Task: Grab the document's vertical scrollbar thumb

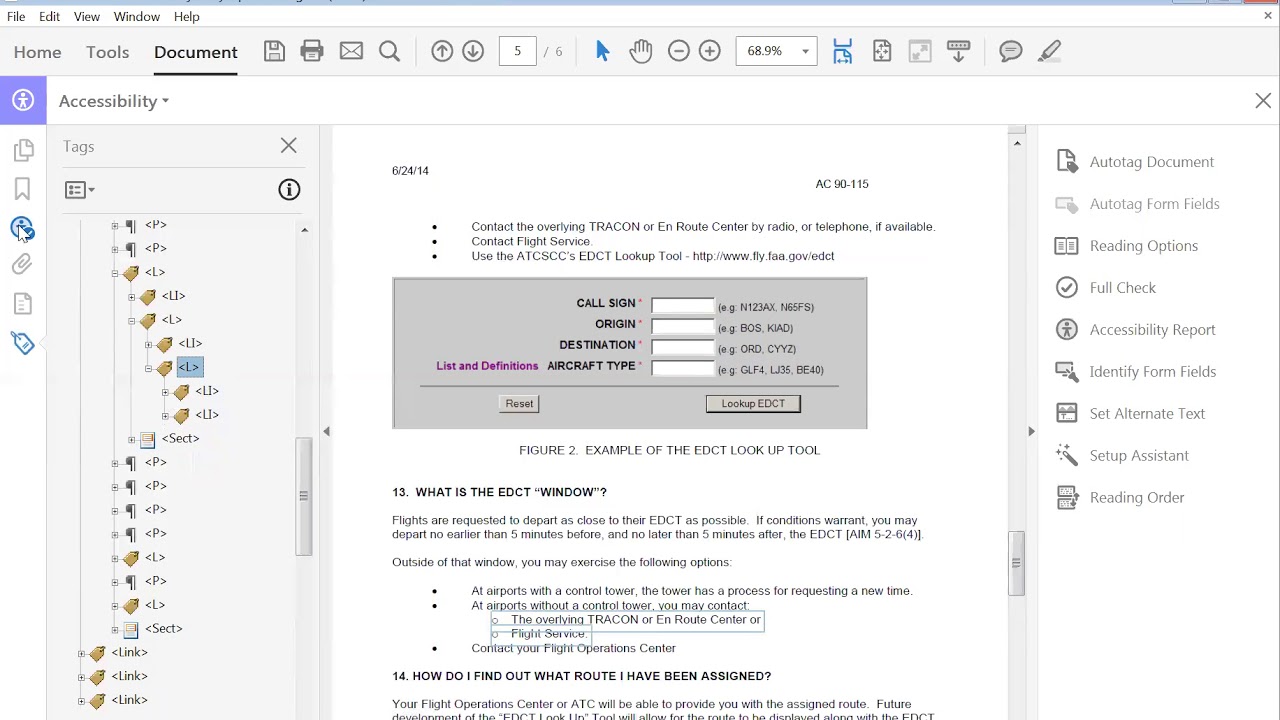Action: pyautogui.click(x=1016, y=563)
